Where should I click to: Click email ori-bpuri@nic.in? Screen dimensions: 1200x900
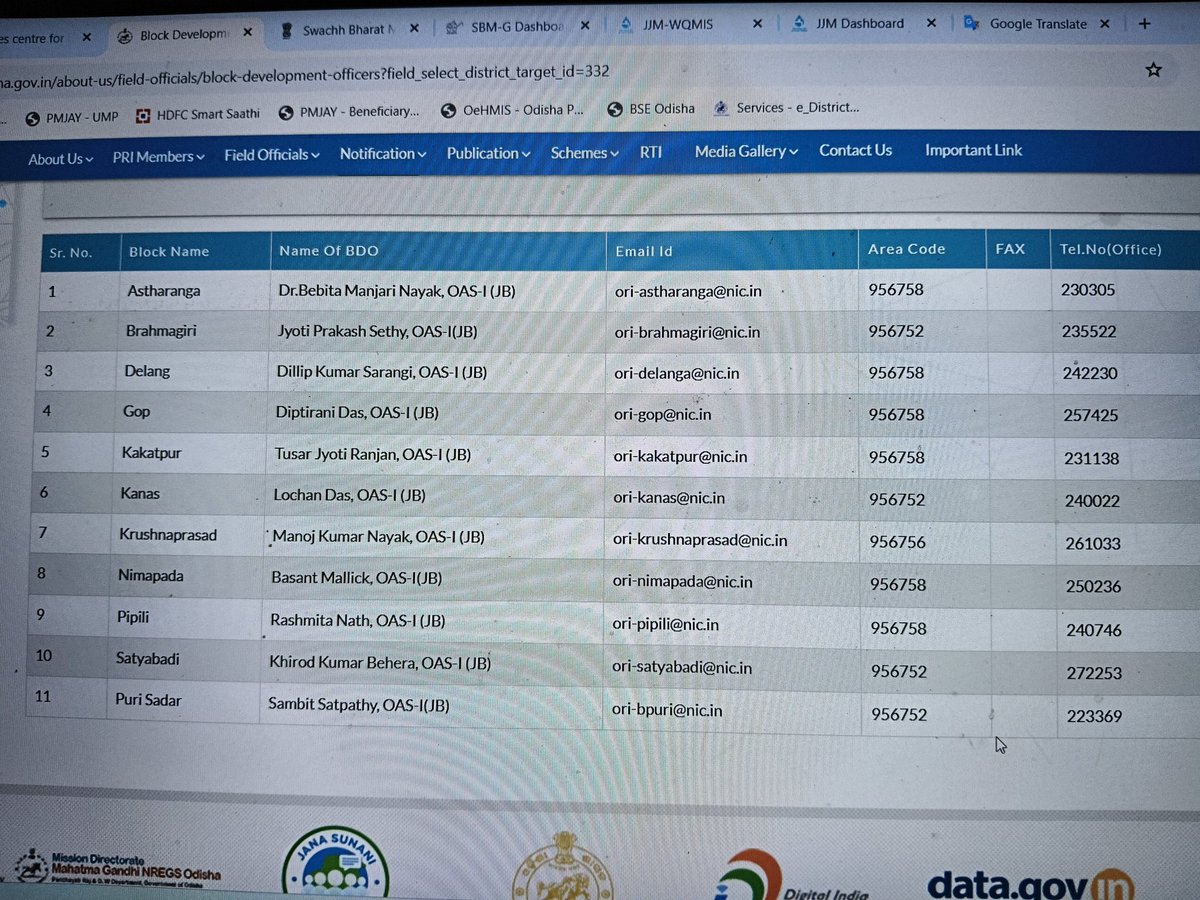[x=667, y=710]
